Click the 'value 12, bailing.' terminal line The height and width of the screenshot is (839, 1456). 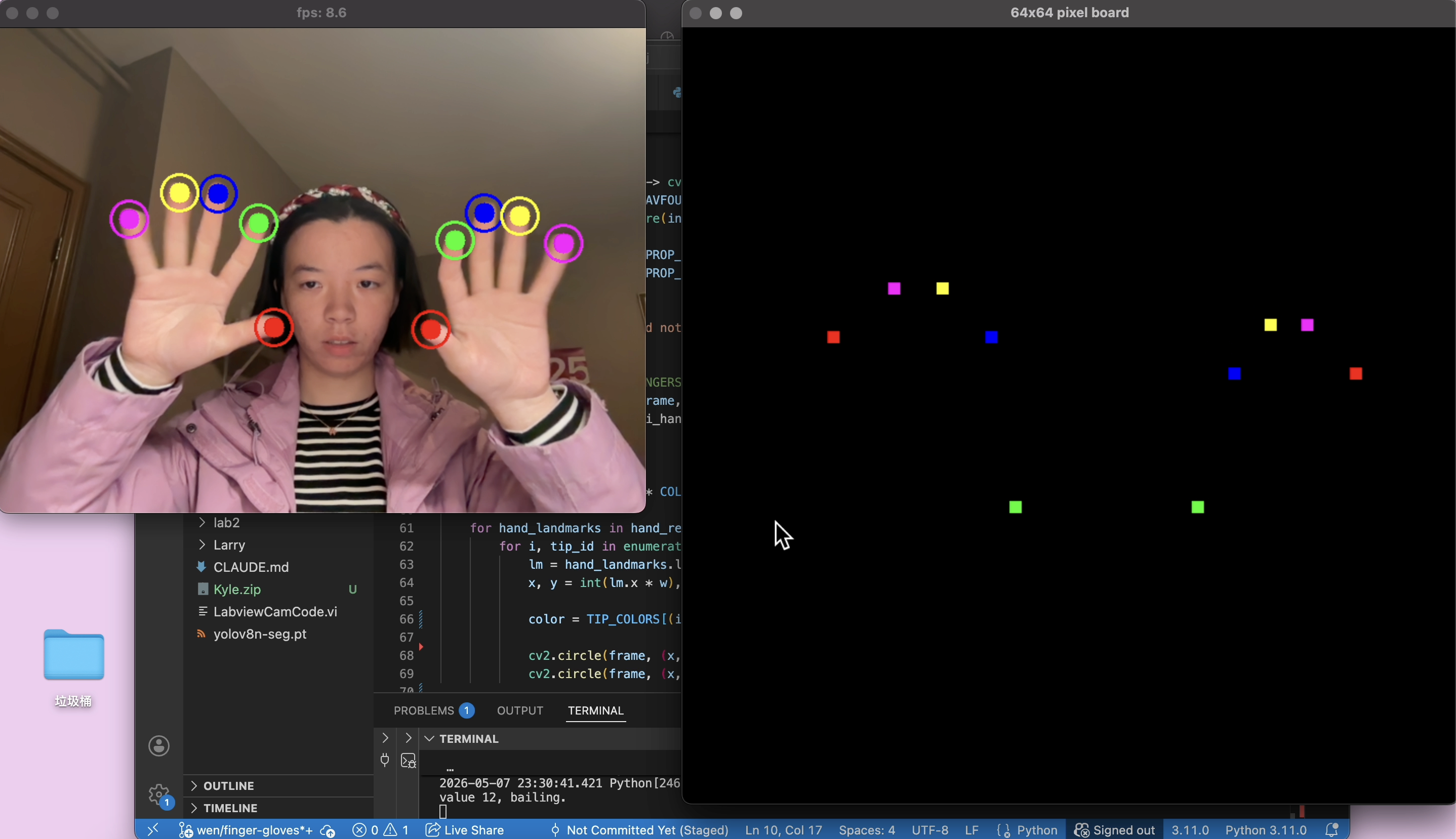tap(502, 798)
